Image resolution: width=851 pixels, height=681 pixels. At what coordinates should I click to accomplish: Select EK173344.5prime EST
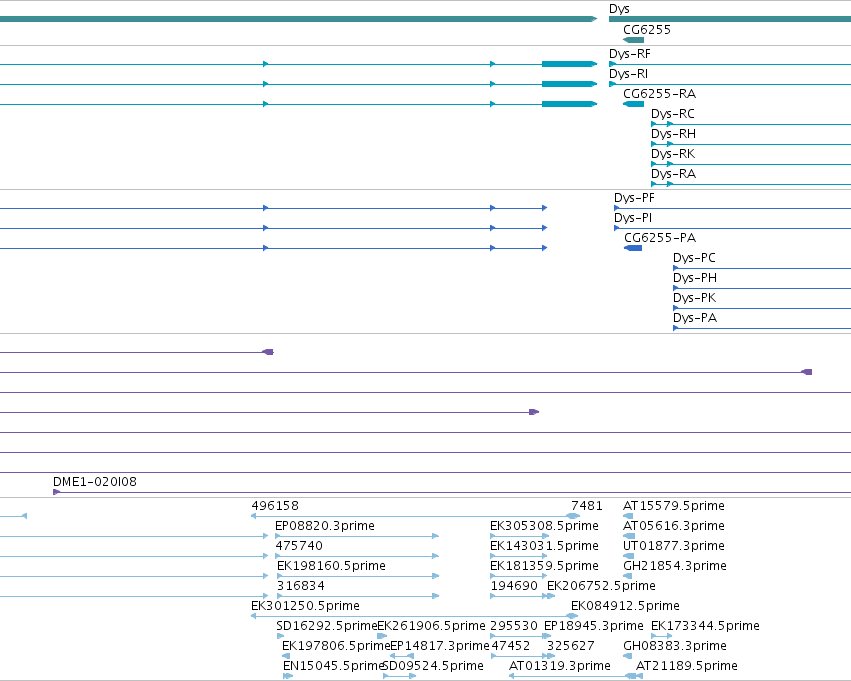(706, 626)
